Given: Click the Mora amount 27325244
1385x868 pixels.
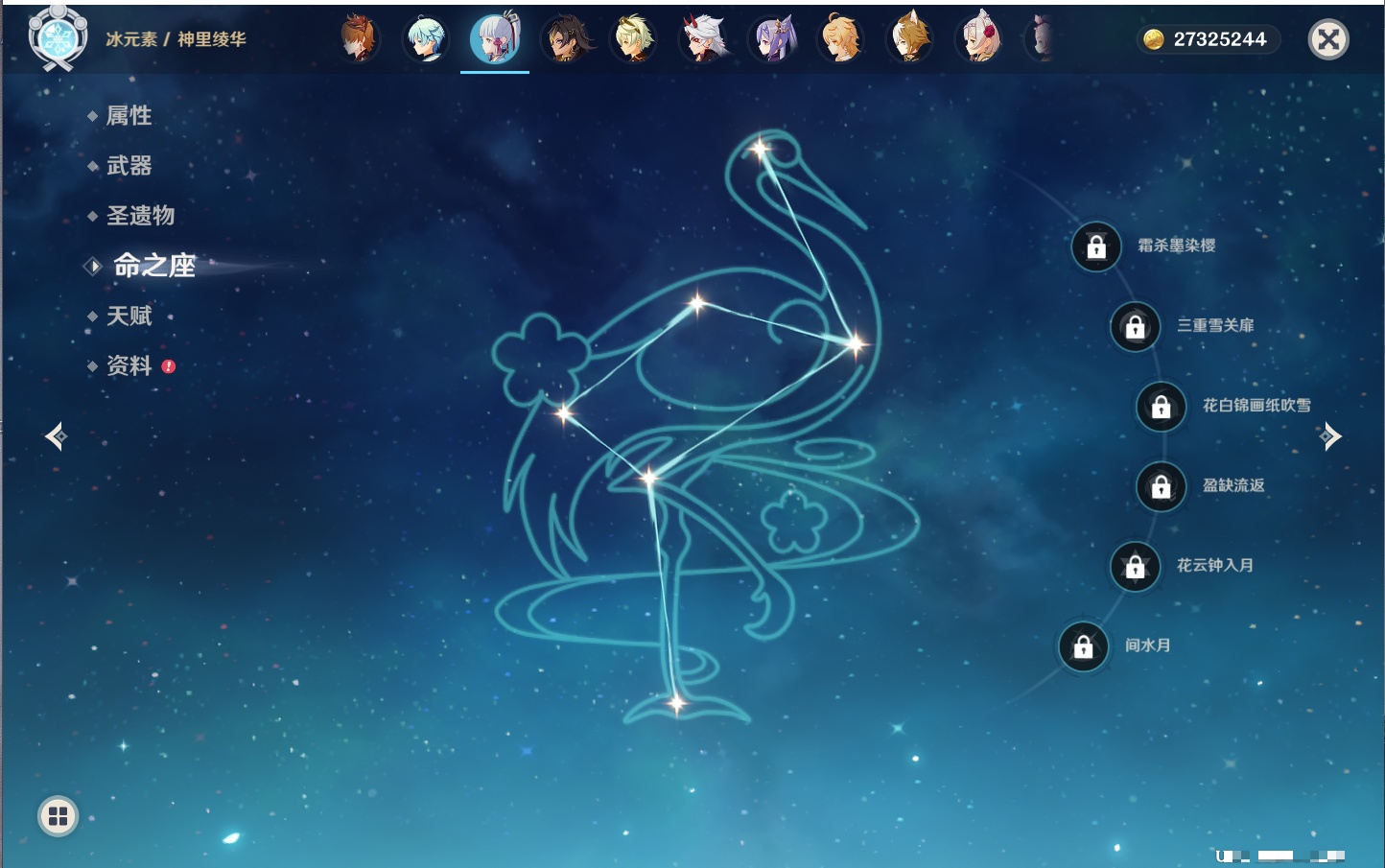Looking at the screenshot, I should point(1220,39).
